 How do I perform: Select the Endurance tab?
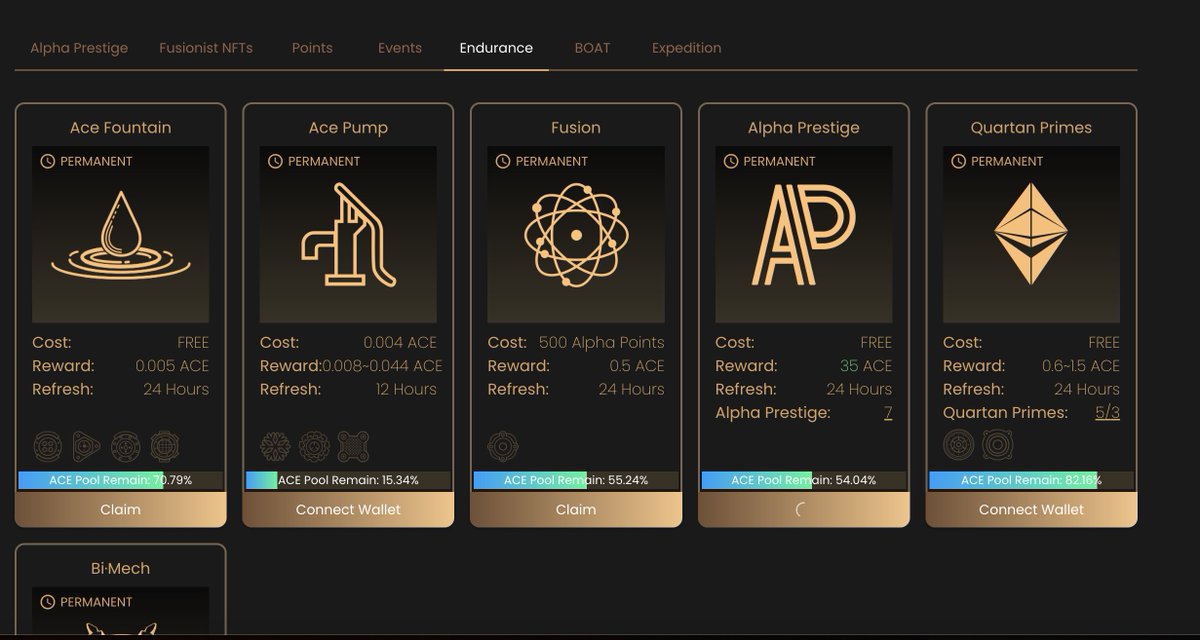[496, 48]
